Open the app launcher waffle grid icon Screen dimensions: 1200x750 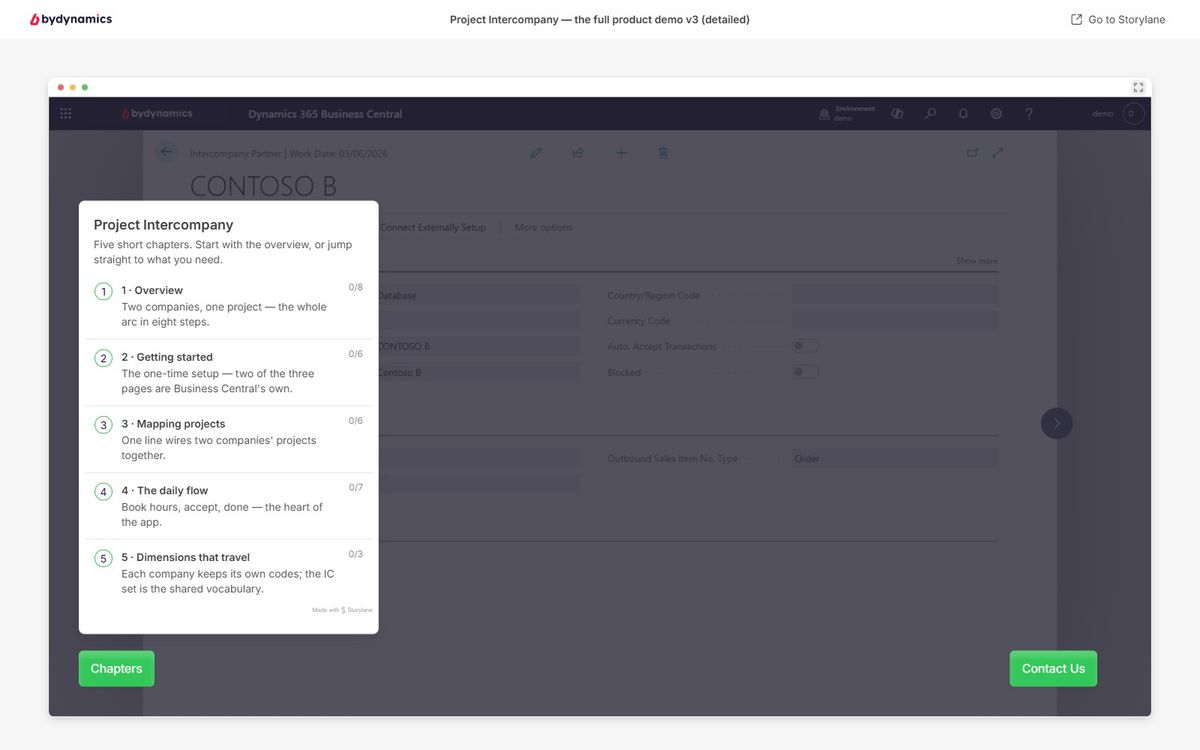tap(66, 113)
